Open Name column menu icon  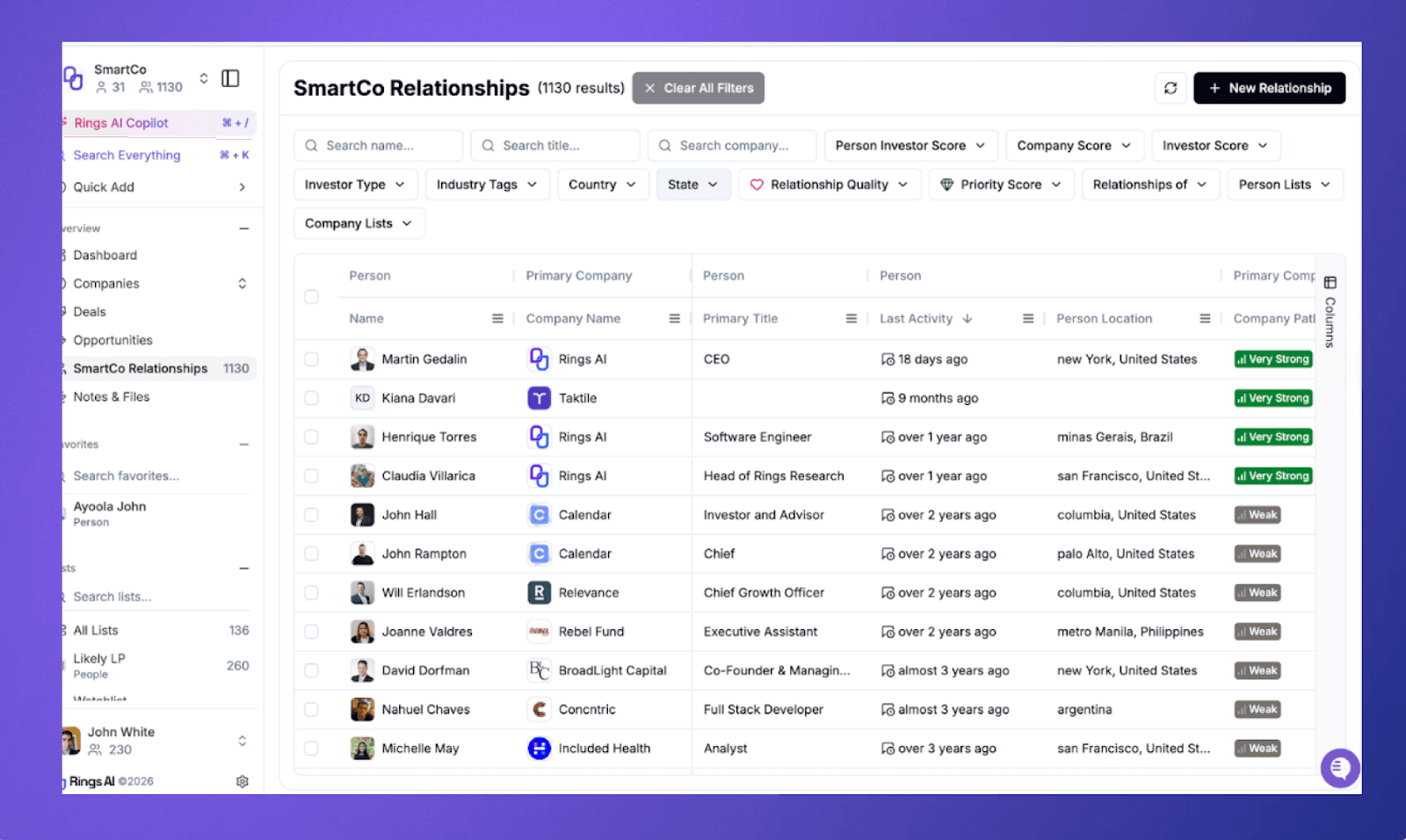[497, 318]
